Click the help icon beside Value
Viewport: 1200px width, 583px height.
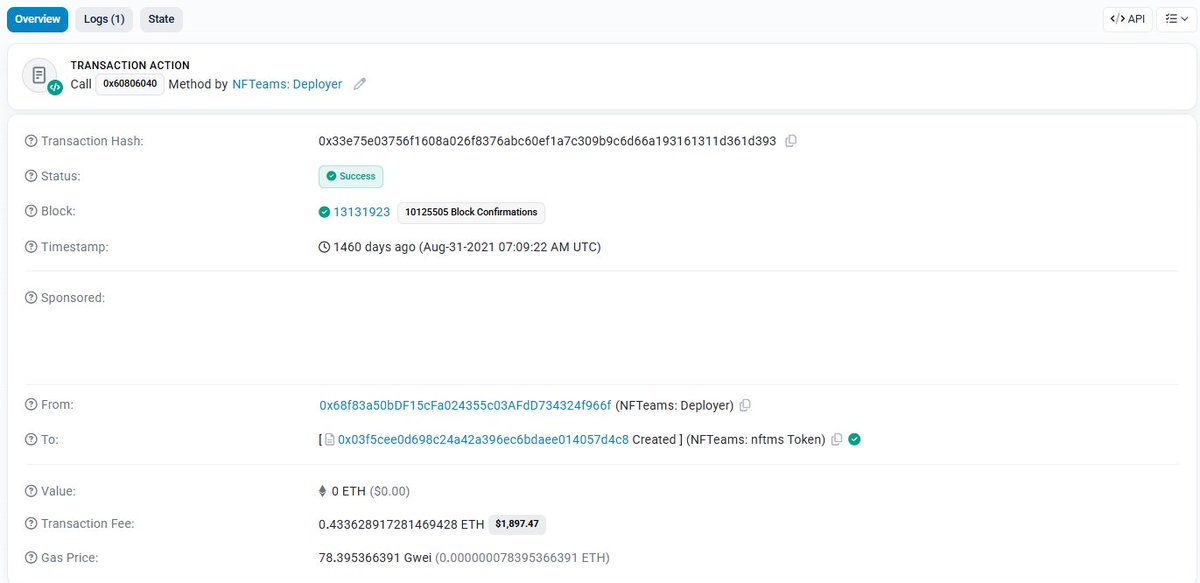click(x=31, y=491)
